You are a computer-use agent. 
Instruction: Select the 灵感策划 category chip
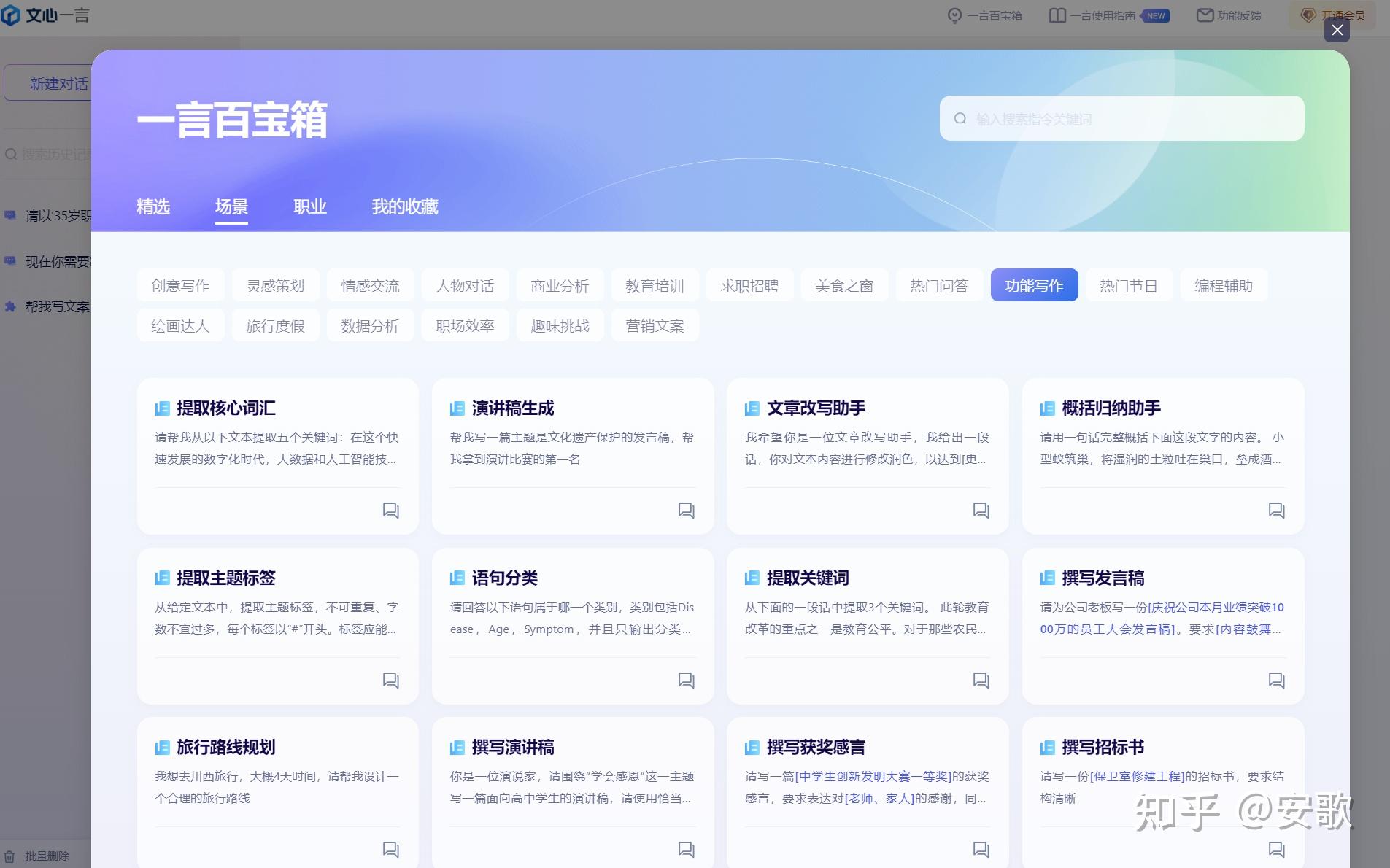(x=275, y=285)
